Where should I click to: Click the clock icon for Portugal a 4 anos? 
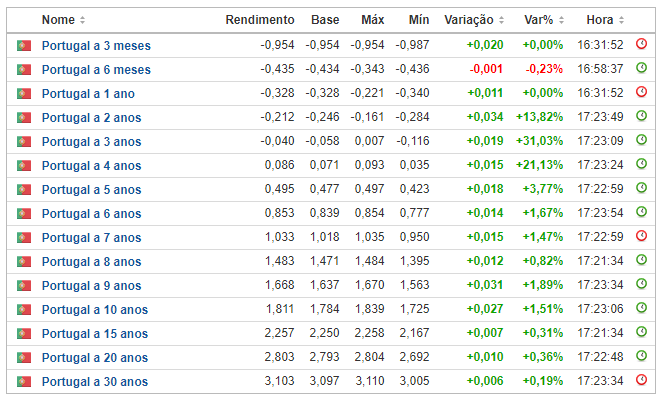[641, 164]
